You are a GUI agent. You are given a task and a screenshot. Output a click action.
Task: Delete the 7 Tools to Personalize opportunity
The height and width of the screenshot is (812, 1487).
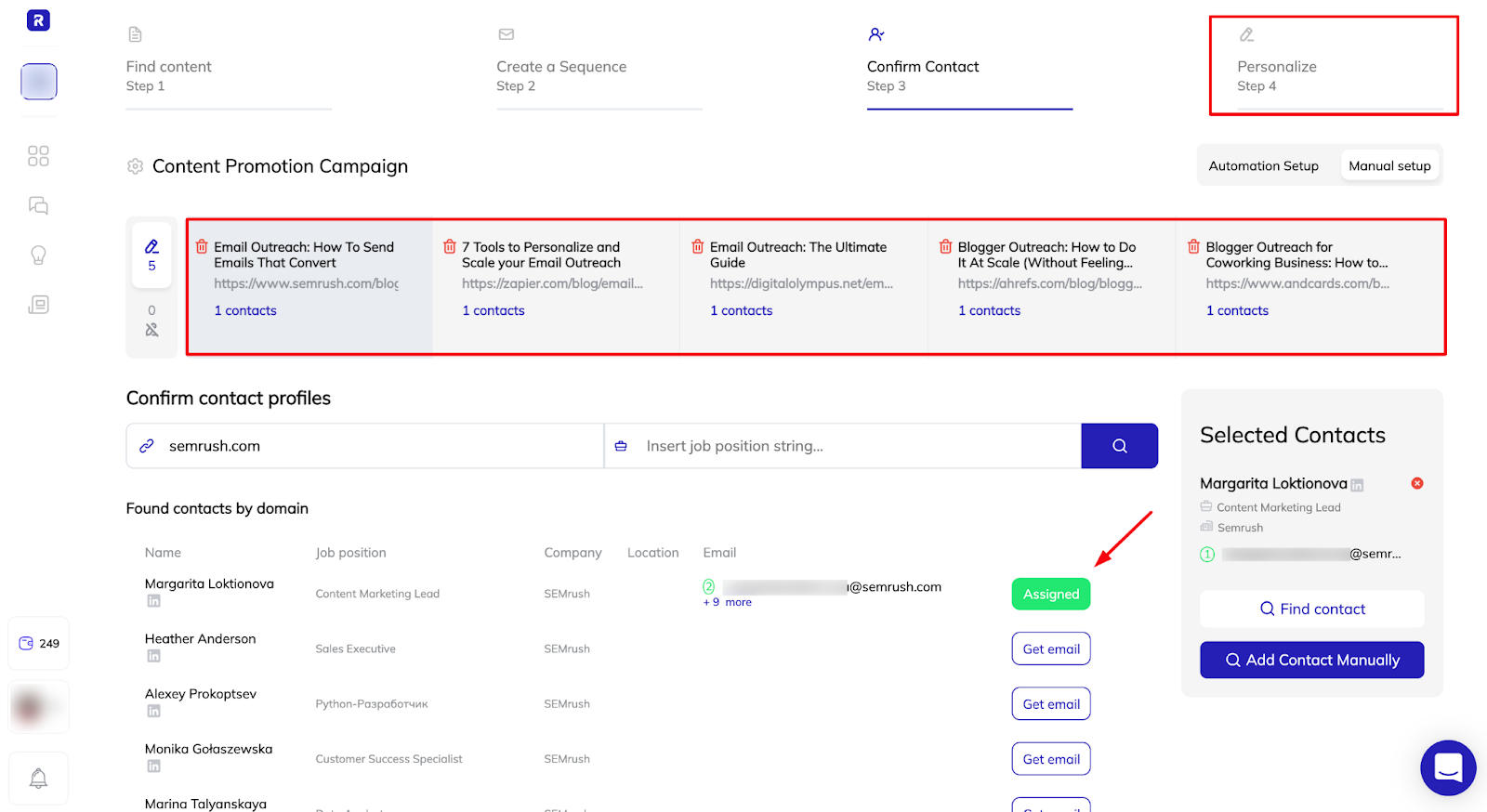450,246
